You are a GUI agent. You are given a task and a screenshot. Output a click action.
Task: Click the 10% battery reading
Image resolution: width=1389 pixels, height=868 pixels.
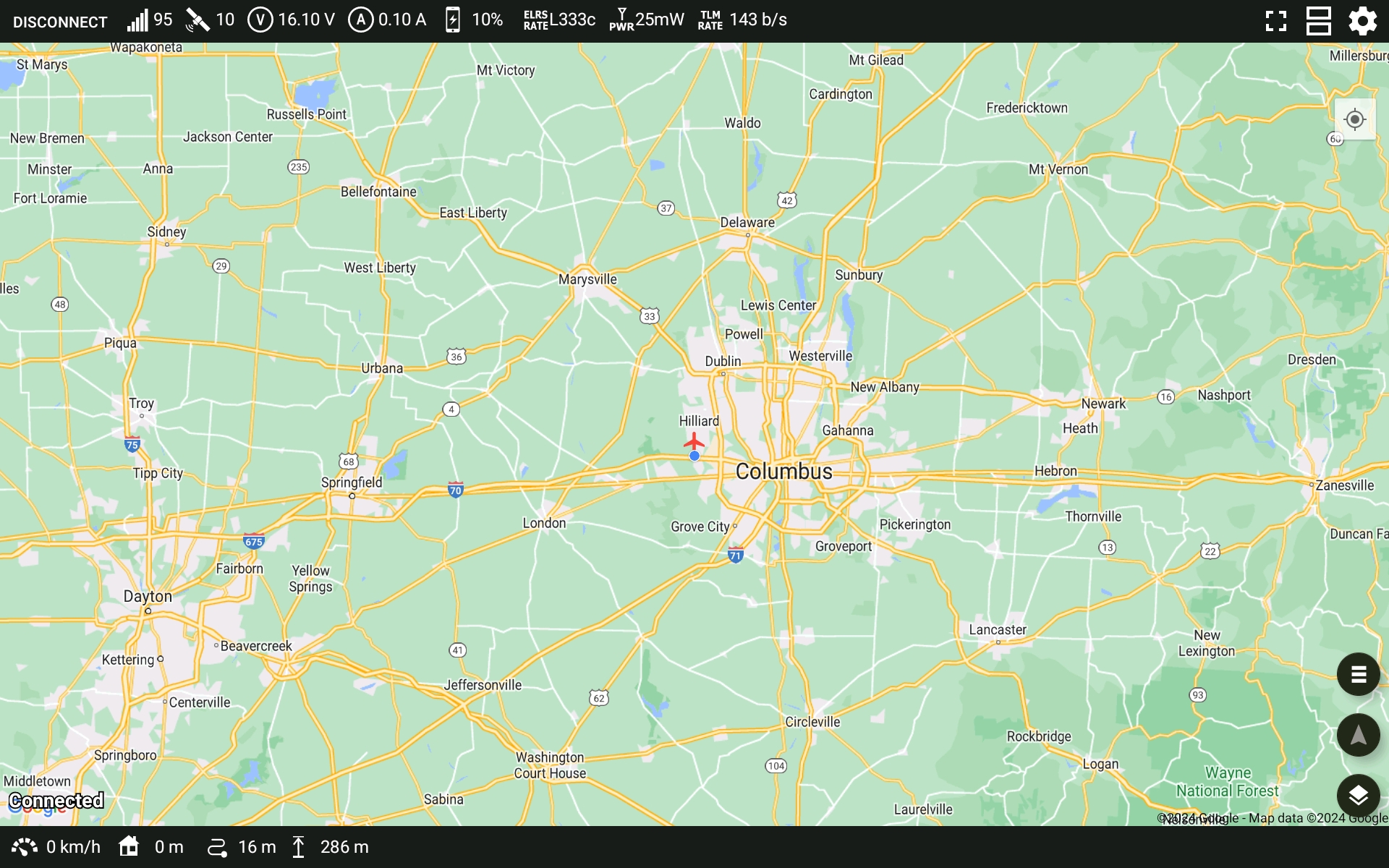click(487, 20)
